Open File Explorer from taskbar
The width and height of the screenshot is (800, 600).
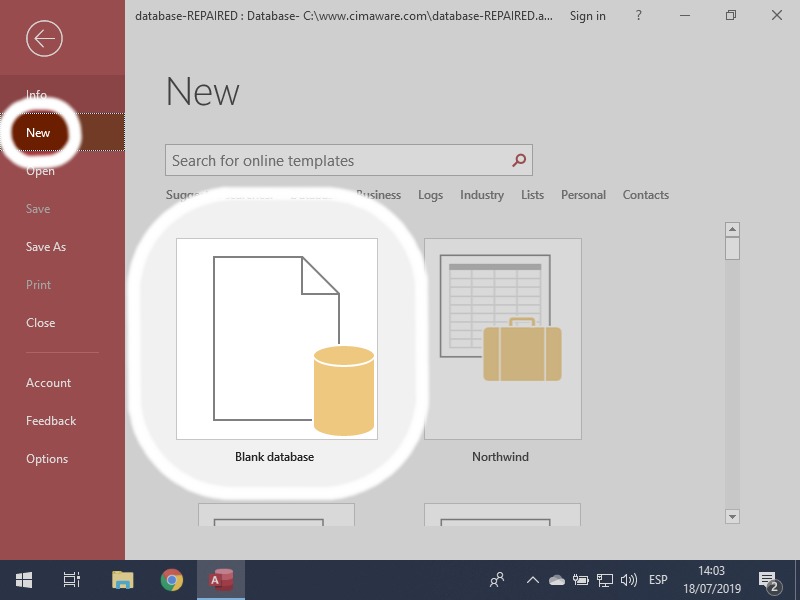[122, 580]
